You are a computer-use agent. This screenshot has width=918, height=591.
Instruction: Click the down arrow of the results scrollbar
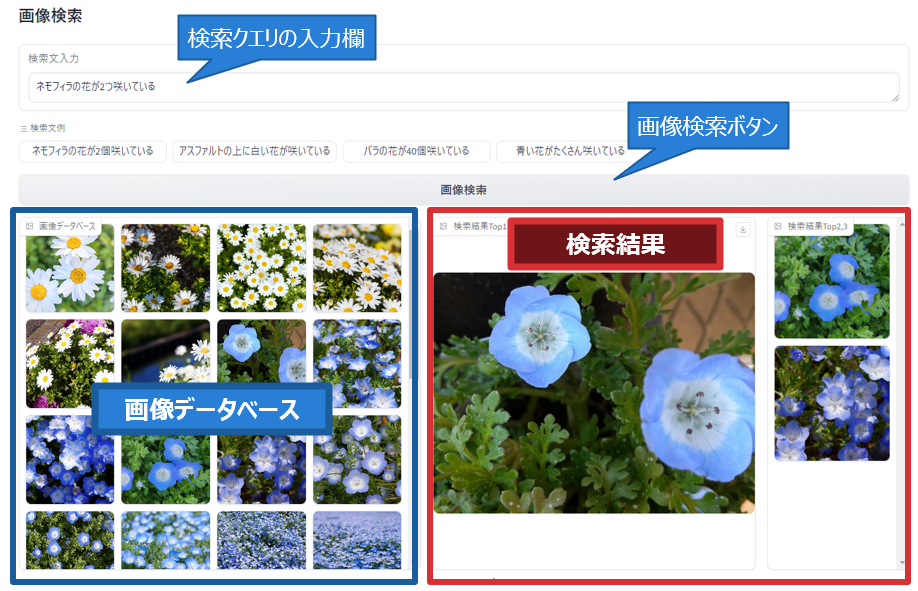pyautogui.click(x=903, y=563)
